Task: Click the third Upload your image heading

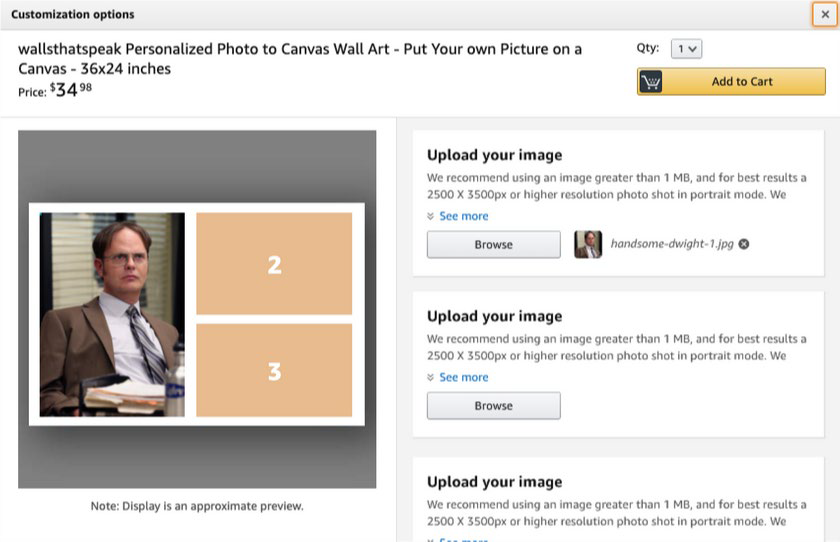Action: pyautogui.click(x=494, y=481)
